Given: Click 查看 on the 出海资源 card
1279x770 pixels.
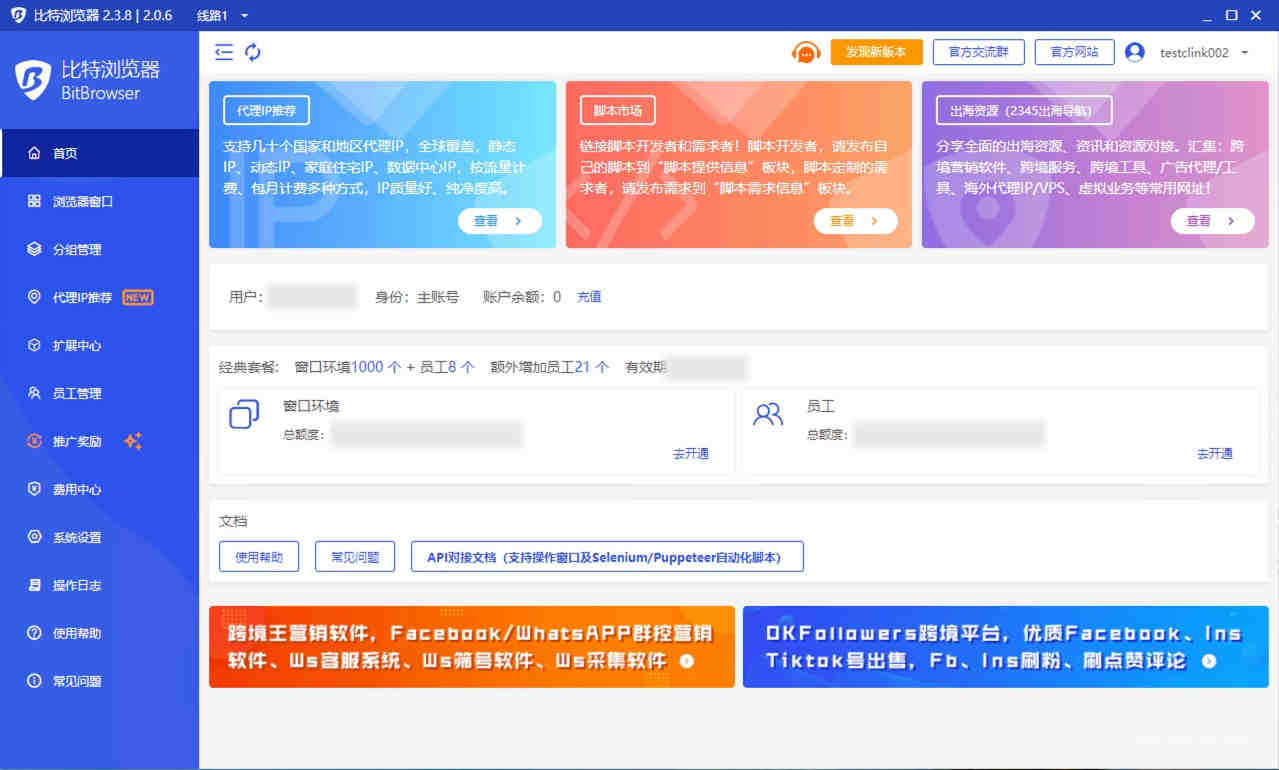Looking at the screenshot, I should tap(1212, 221).
